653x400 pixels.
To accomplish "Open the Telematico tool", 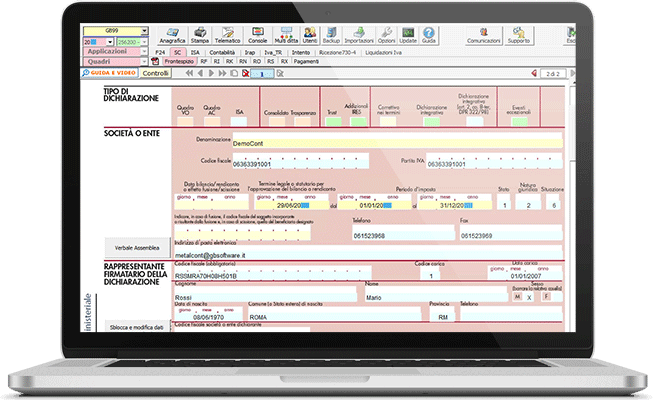I will pyautogui.click(x=227, y=35).
